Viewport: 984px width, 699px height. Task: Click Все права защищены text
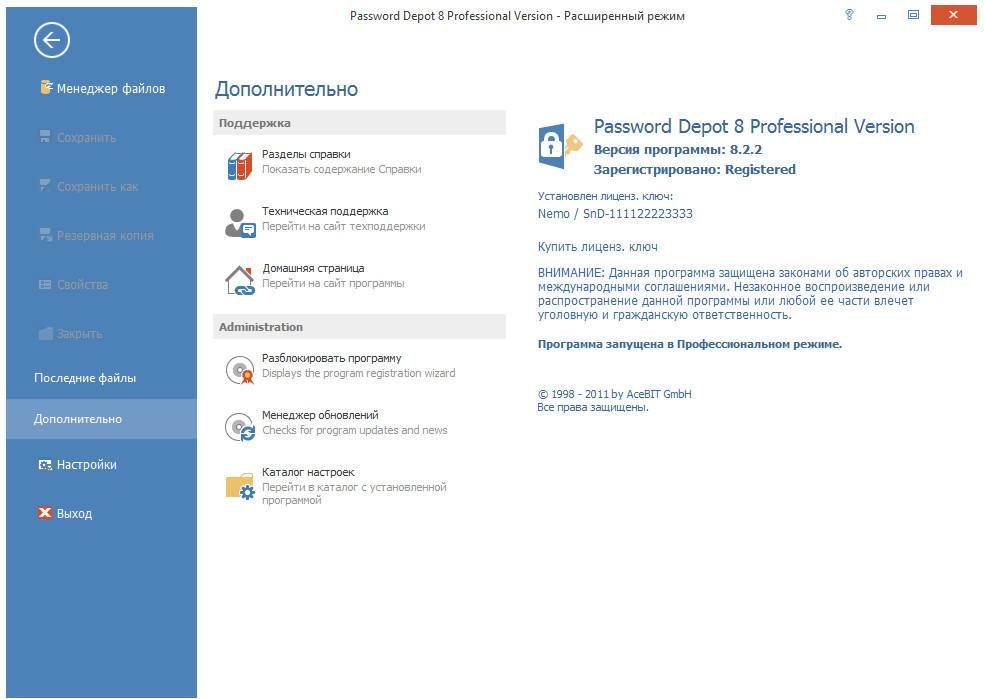tap(592, 407)
